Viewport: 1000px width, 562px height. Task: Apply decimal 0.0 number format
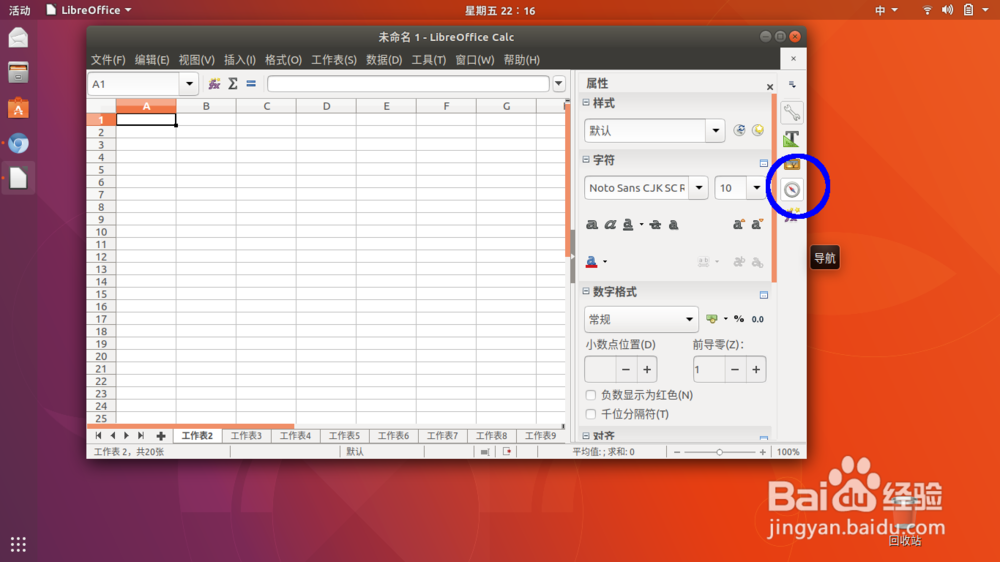pos(758,319)
